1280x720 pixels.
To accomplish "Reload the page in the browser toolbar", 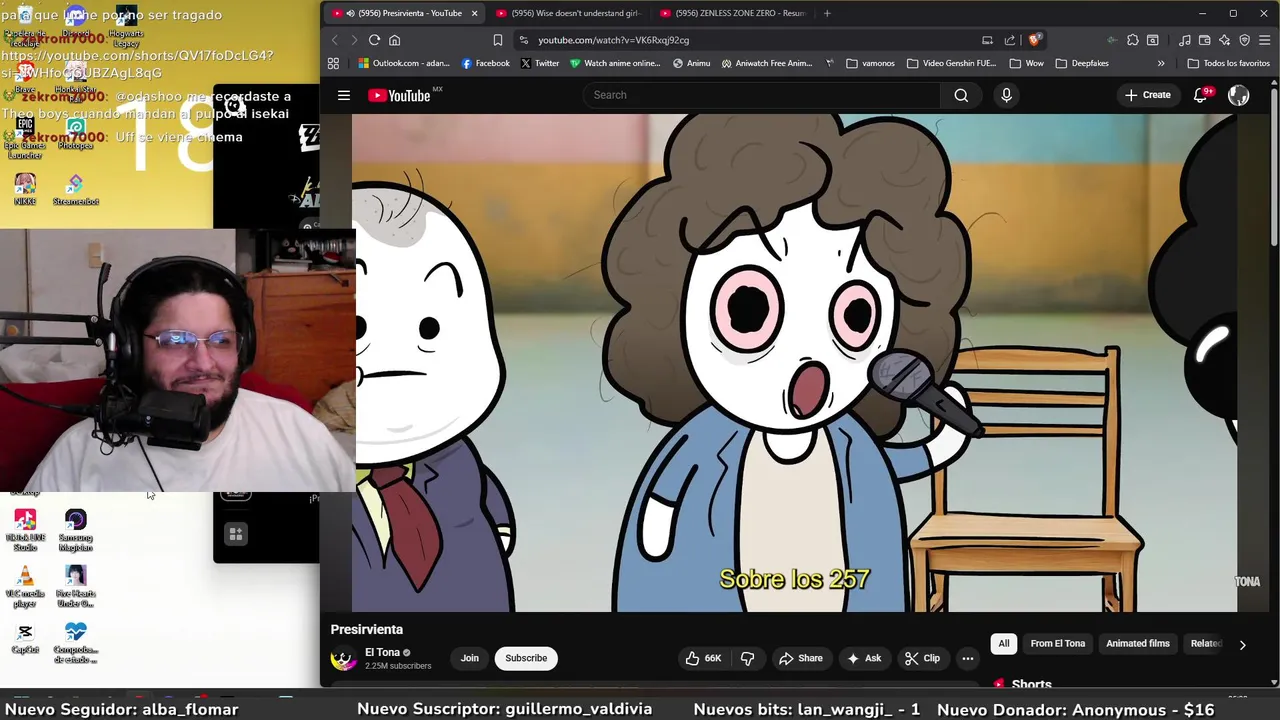I will pos(374,40).
